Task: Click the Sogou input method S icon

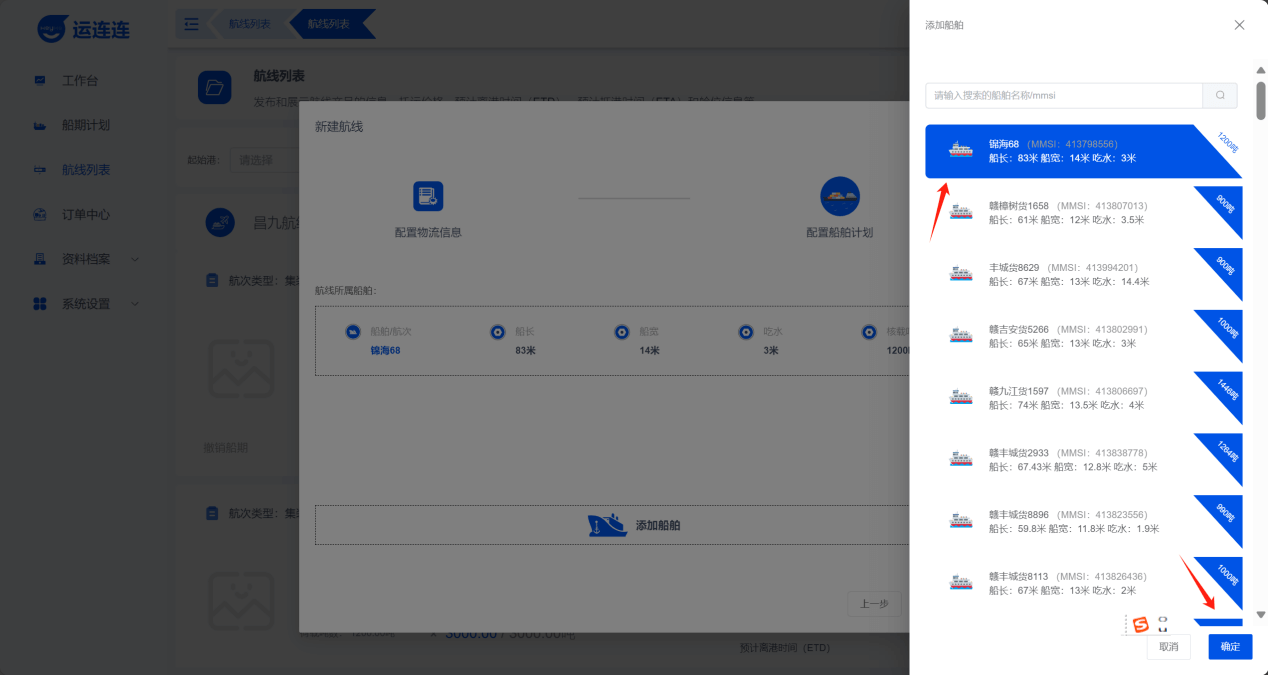Action: [1140, 625]
